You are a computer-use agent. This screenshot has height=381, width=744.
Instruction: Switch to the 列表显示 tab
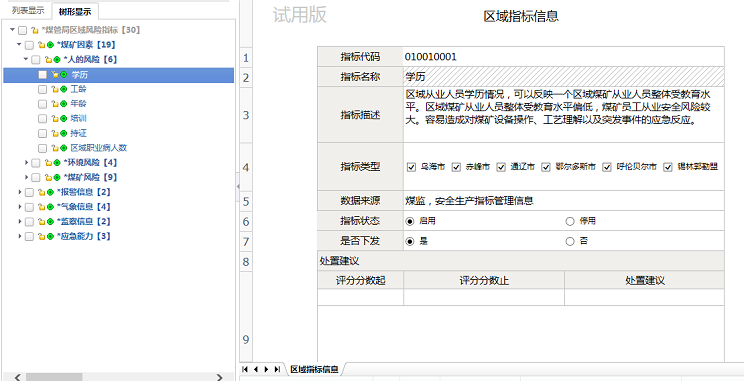coord(28,11)
